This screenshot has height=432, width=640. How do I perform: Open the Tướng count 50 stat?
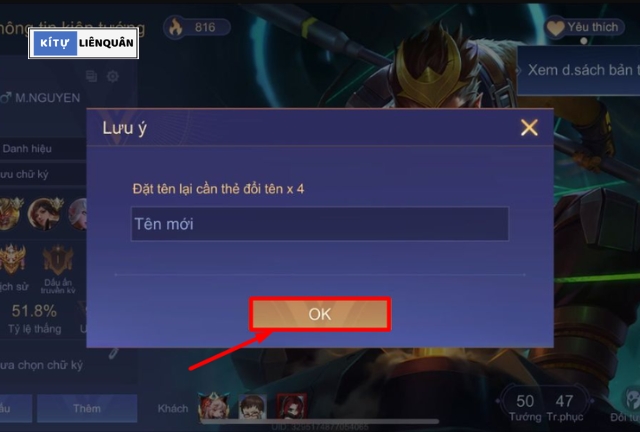(x=525, y=407)
